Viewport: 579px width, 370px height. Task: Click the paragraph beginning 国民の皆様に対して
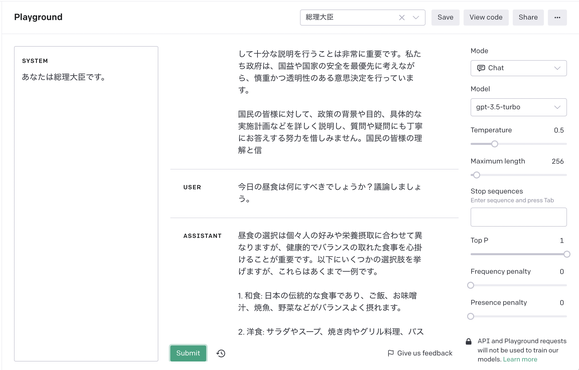pyautogui.click(x=330, y=132)
